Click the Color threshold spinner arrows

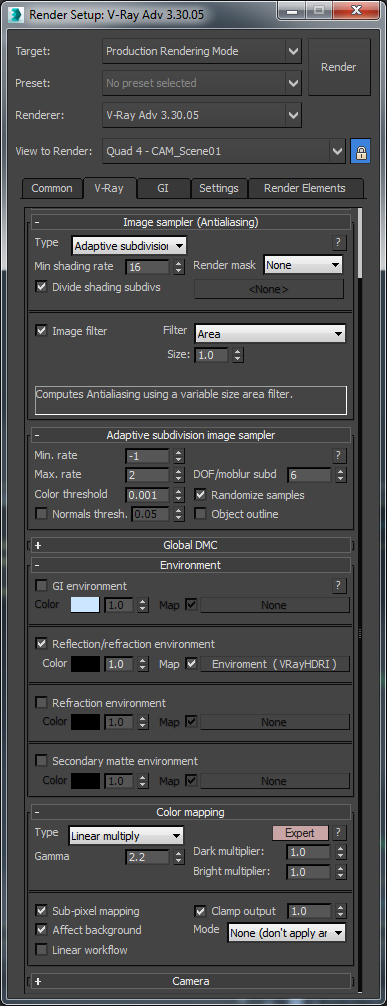(179, 495)
